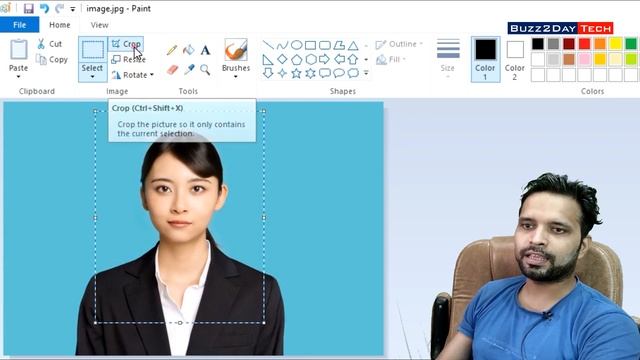This screenshot has height=360, width=640.
Task: Open the shape Outline dropdown
Action: click(399, 44)
